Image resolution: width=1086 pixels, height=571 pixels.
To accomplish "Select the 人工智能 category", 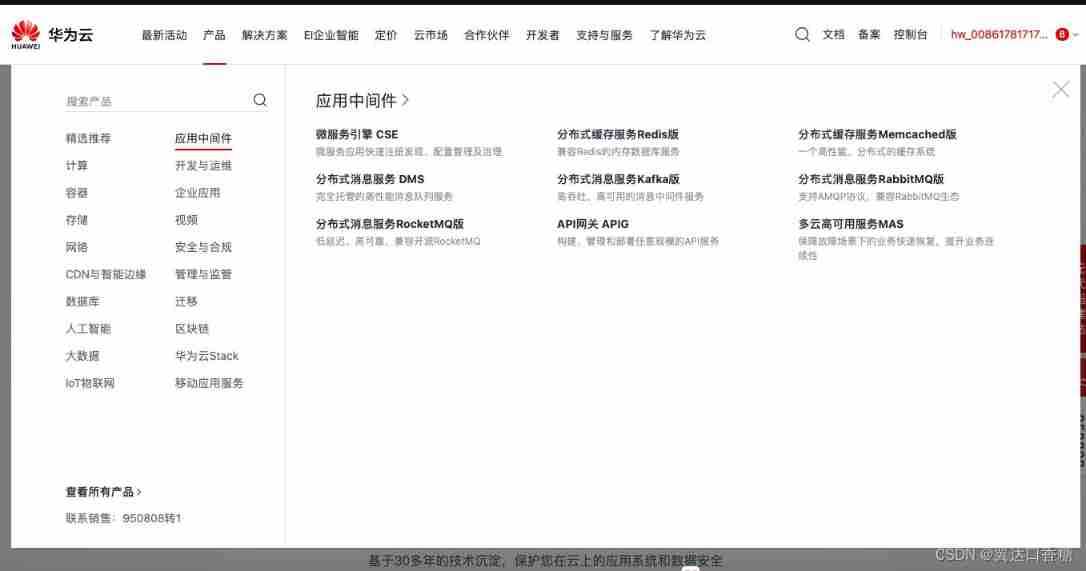I will pyautogui.click(x=88, y=329).
